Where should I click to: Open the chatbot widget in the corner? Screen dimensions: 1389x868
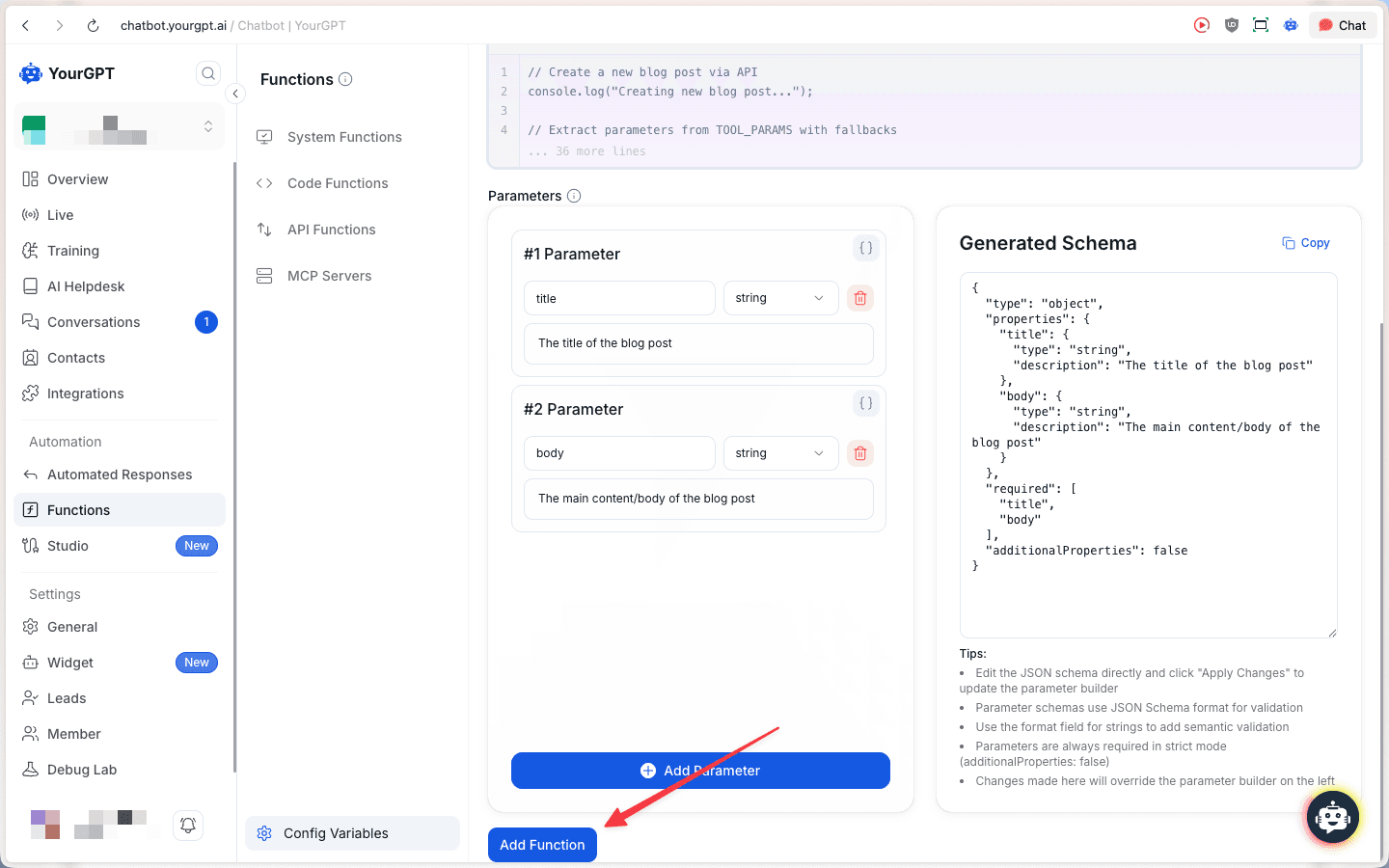(x=1332, y=817)
